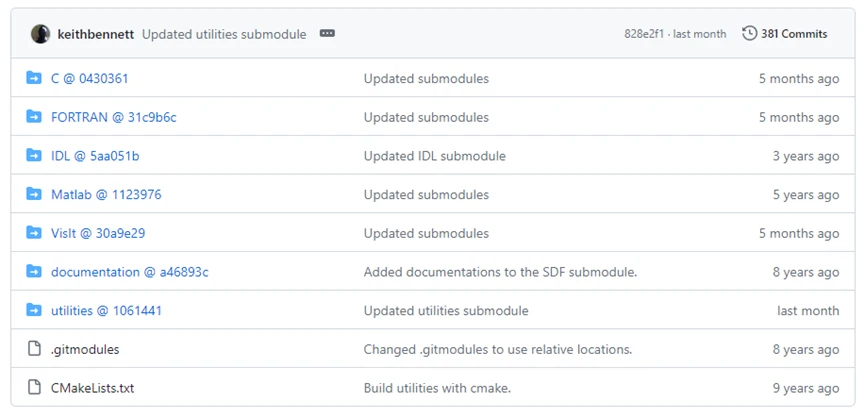The width and height of the screenshot is (865, 418).
Task: Click the .gitmodules file icon
Action: pyautogui.click(x=34, y=349)
